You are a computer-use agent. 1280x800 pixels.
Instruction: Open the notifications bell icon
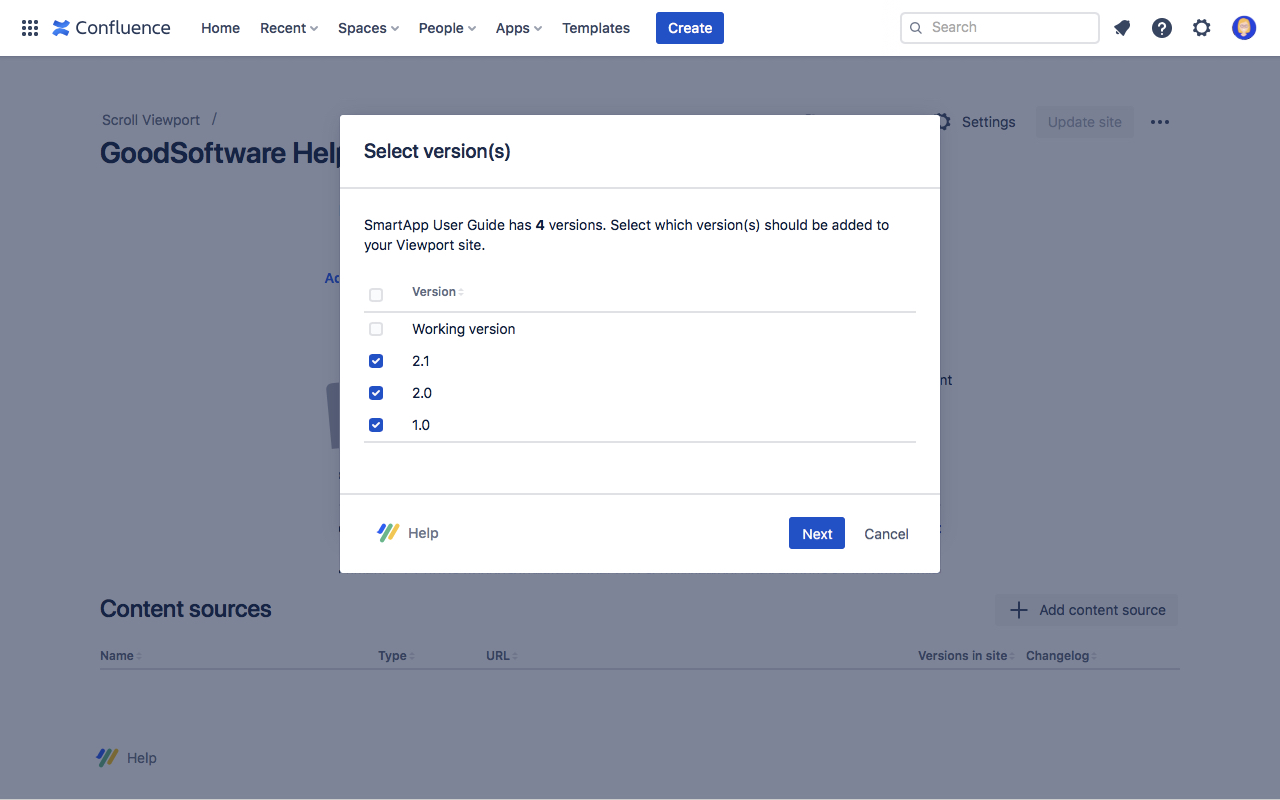1122,28
